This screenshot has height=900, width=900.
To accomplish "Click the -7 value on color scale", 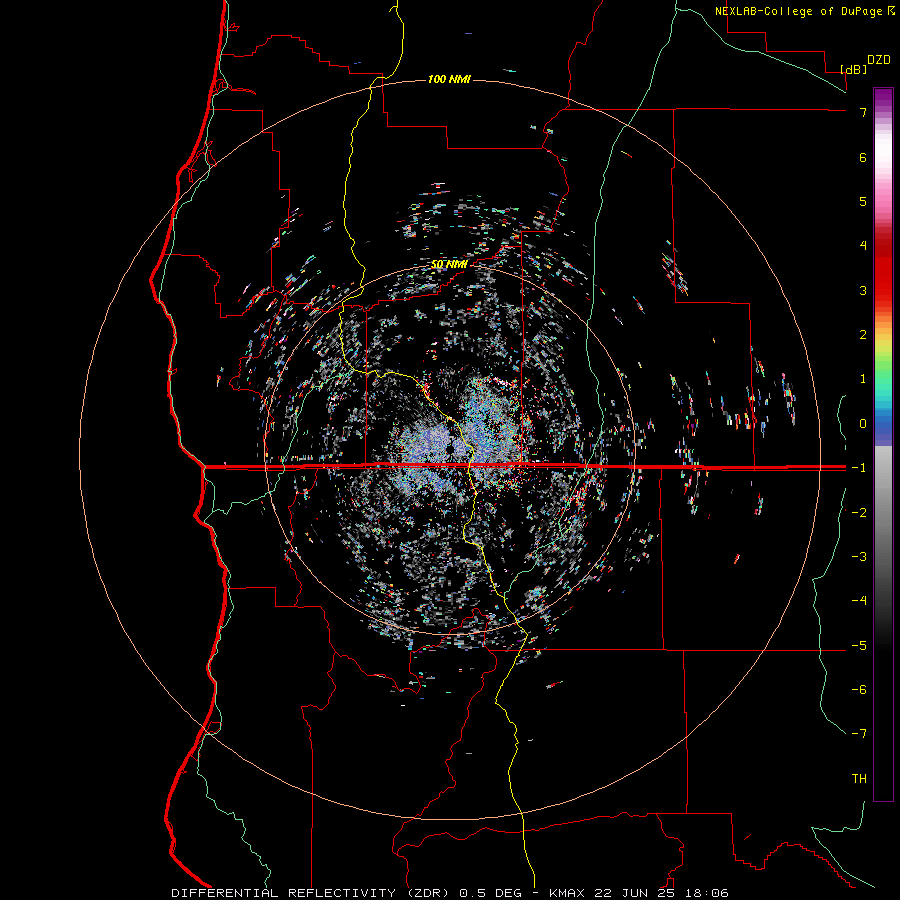I will [x=859, y=734].
